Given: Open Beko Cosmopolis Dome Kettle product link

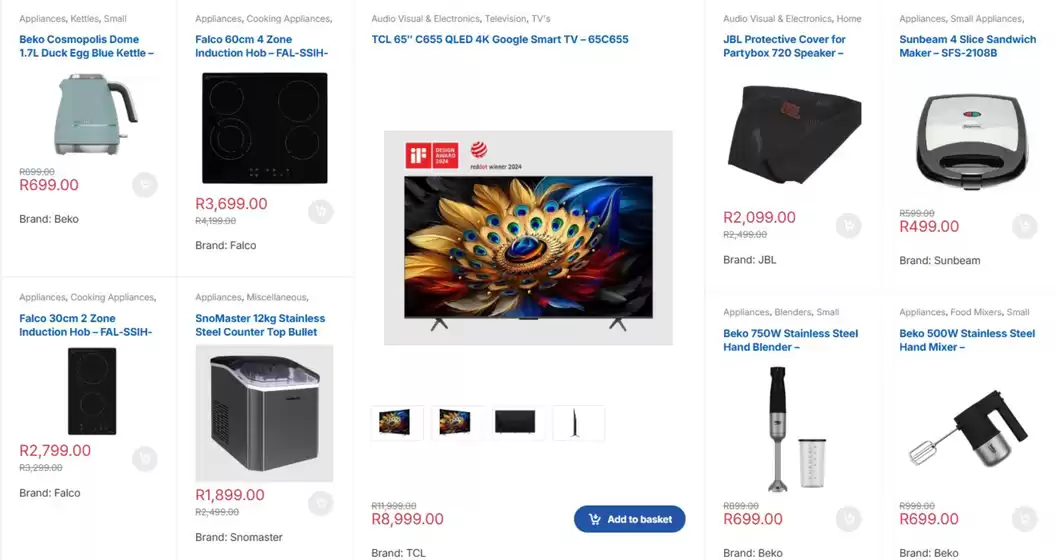Looking at the screenshot, I should pyautogui.click(x=86, y=46).
